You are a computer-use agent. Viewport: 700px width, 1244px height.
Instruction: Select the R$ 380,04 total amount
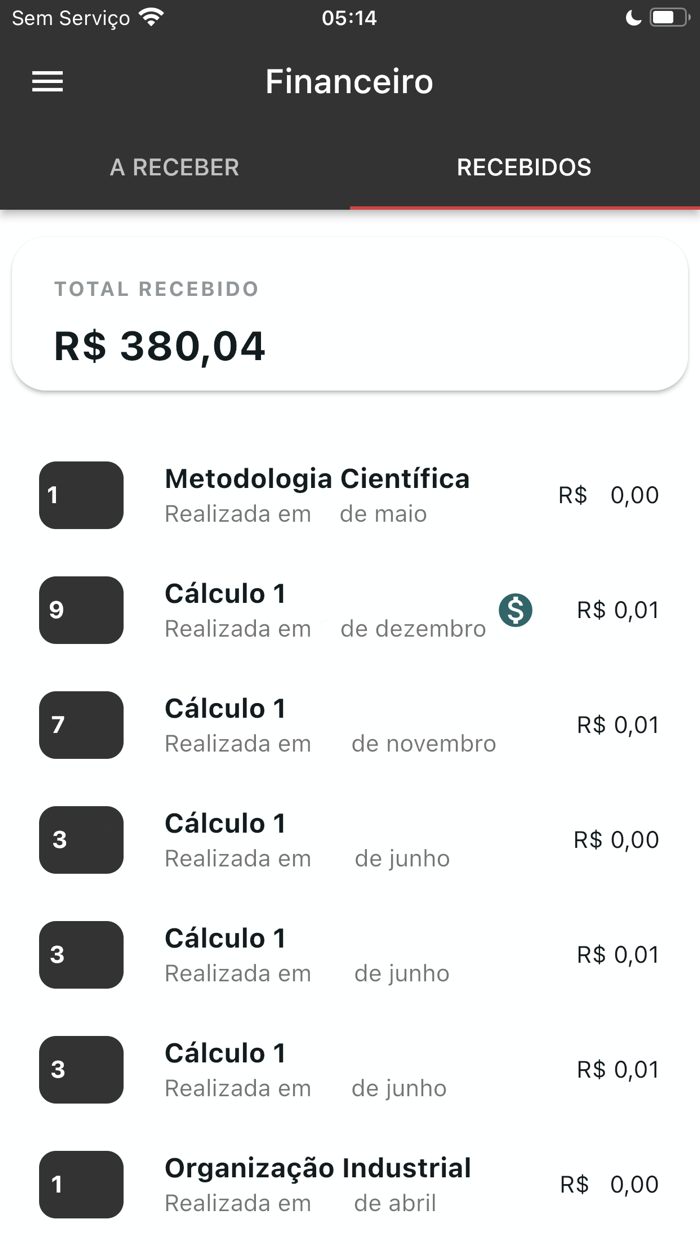[x=160, y=345]
